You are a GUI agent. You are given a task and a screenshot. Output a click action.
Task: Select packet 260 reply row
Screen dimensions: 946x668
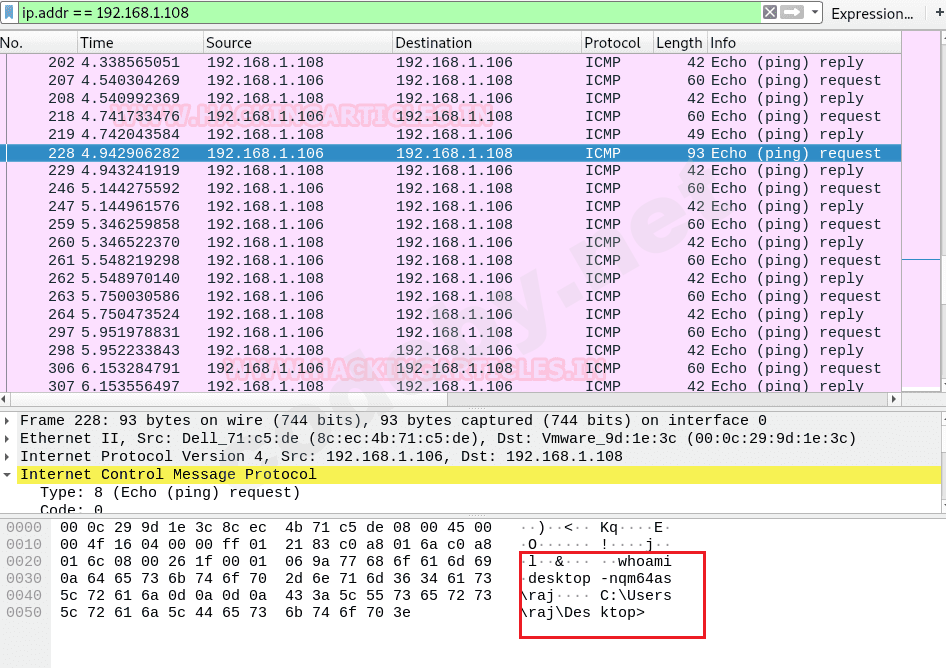[x=452, y=243]
